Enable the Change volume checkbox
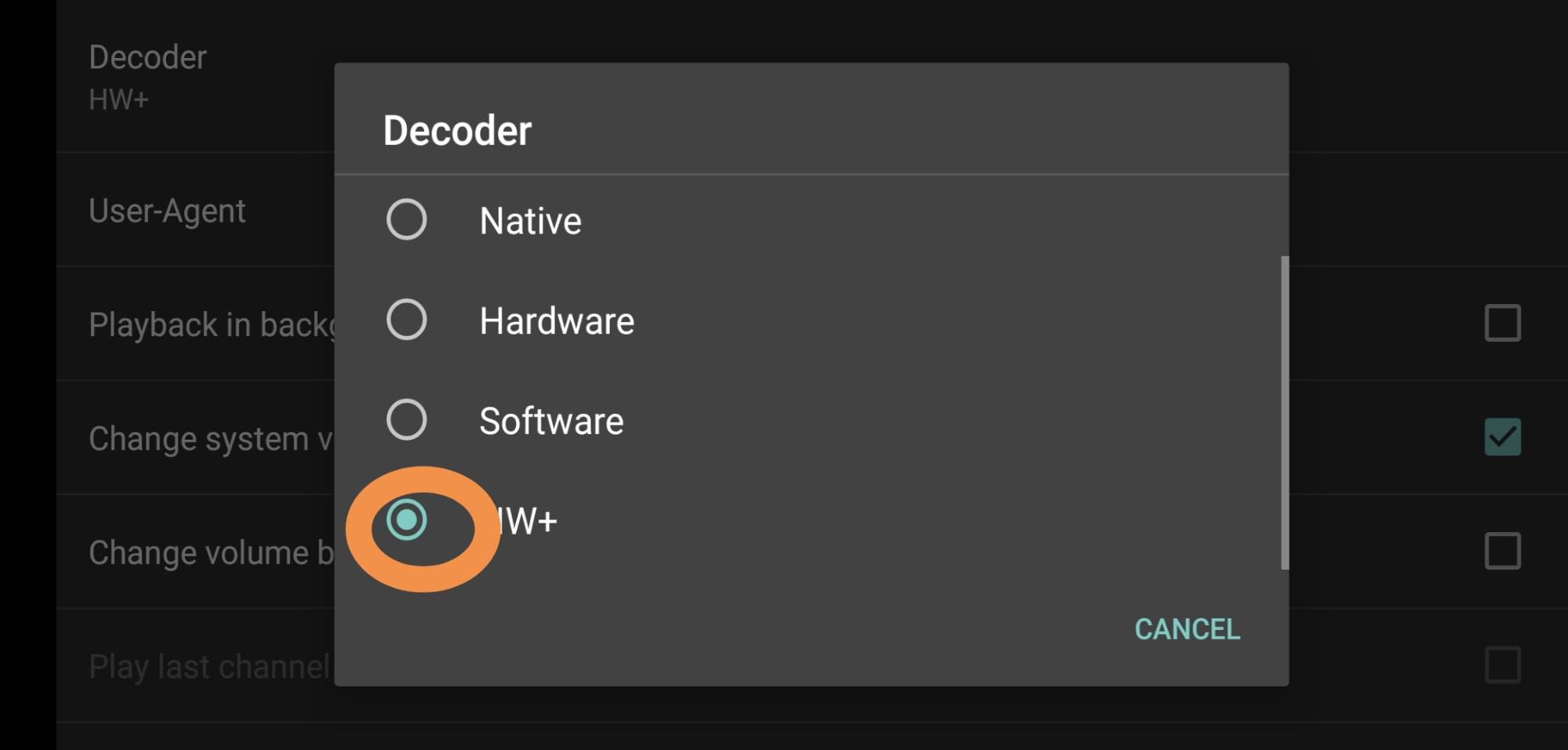Screen dimensions: 1568x750 click(1502, 551)
